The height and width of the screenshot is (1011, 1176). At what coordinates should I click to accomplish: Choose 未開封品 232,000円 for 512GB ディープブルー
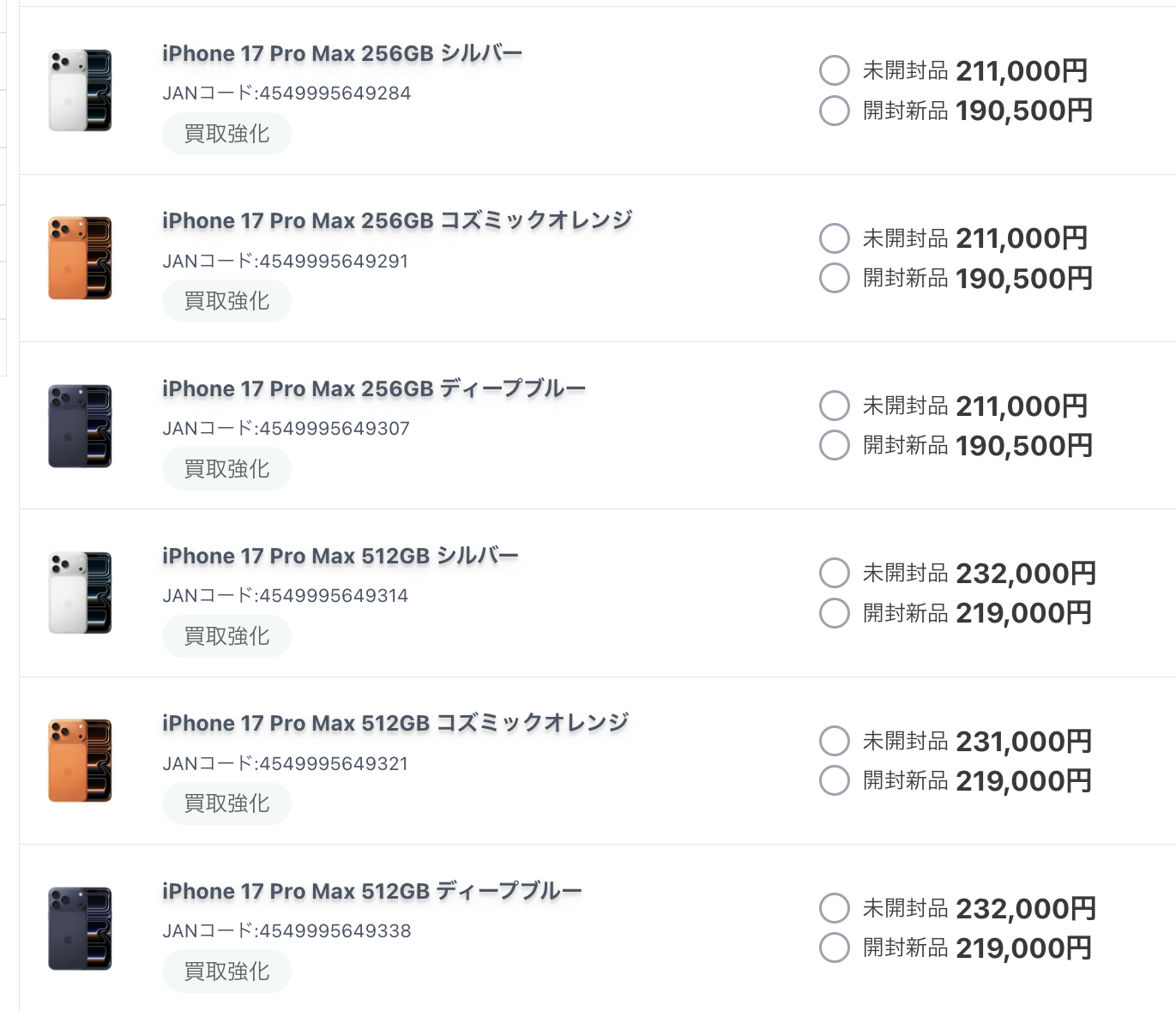pyautogui.click(x=835, y=907)
